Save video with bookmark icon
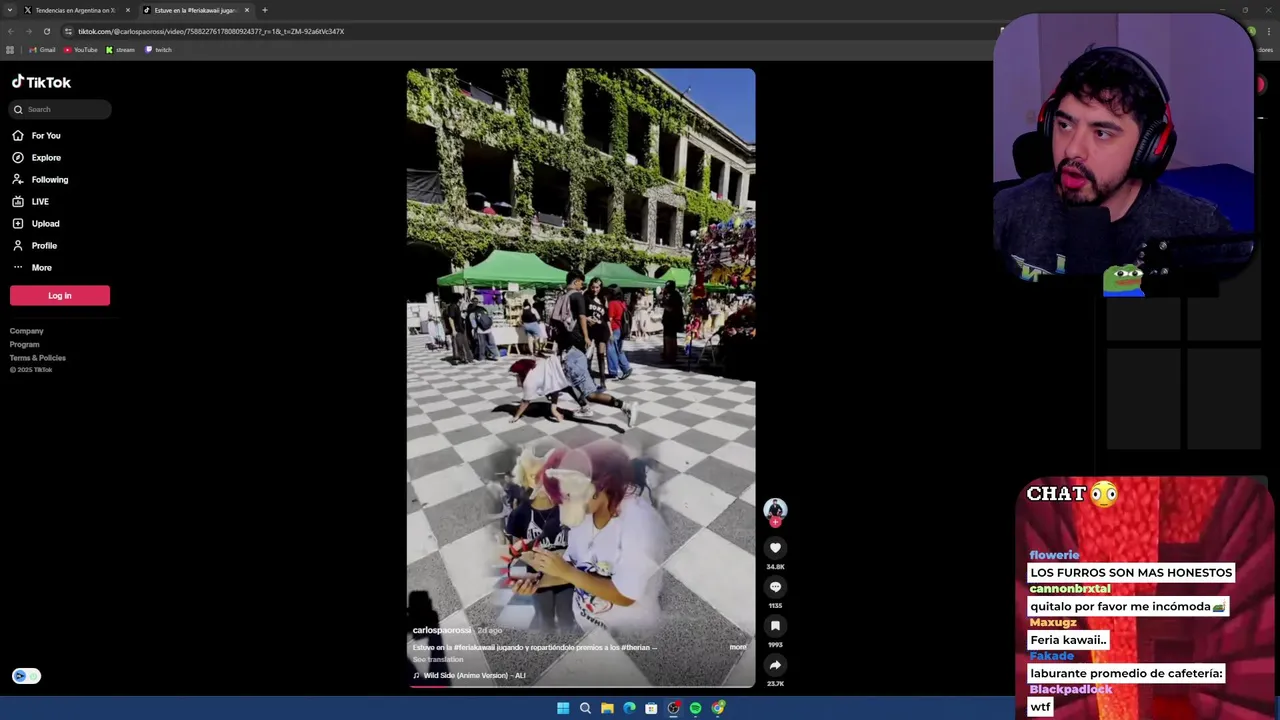The width and height of the screenshot is (1280, 720). tap(775, 626)
